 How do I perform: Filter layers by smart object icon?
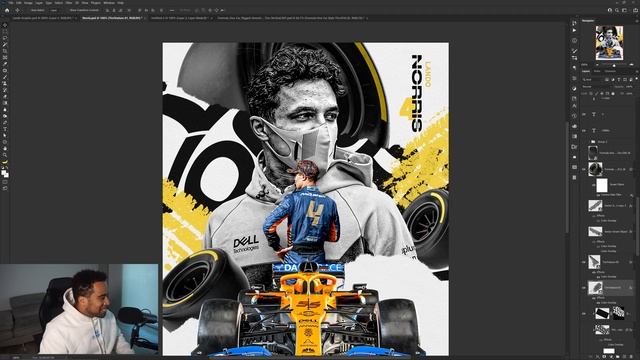631,80
